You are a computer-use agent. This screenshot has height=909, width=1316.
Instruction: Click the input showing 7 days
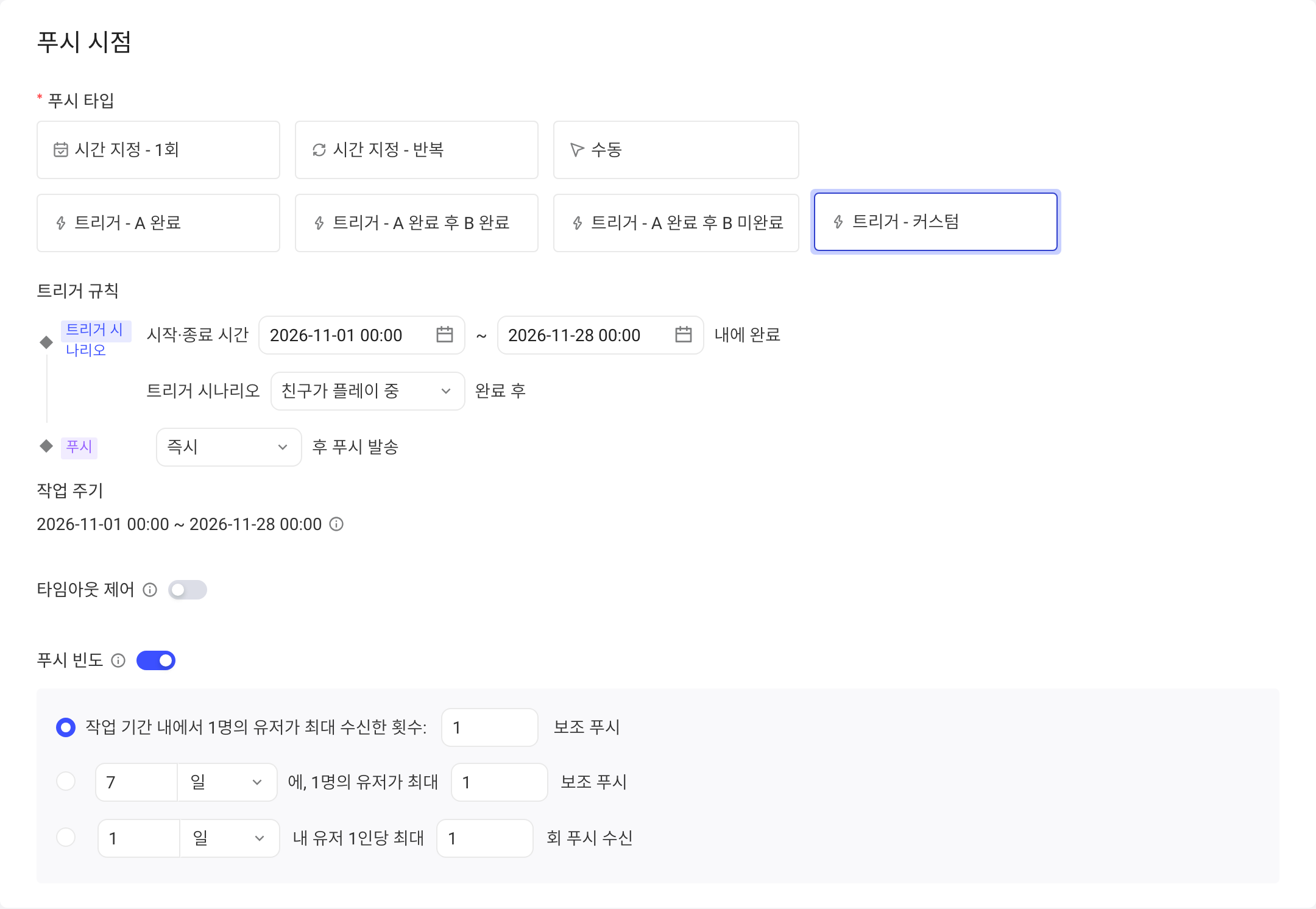[x=136, y=782]
